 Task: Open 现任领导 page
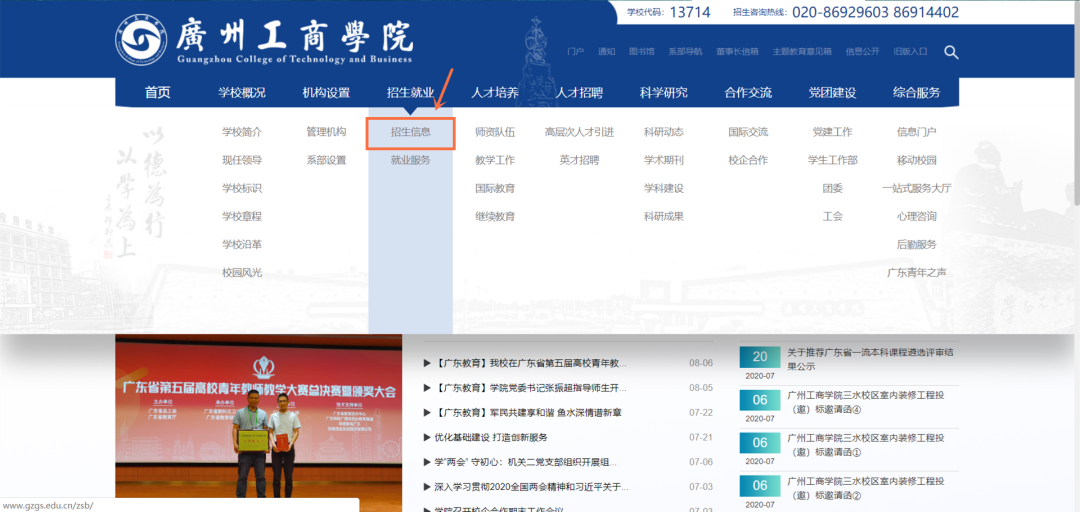242,161
